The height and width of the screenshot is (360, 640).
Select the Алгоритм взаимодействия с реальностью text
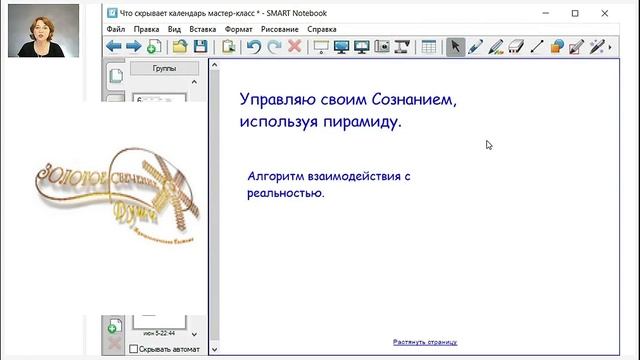coord(329,184)
